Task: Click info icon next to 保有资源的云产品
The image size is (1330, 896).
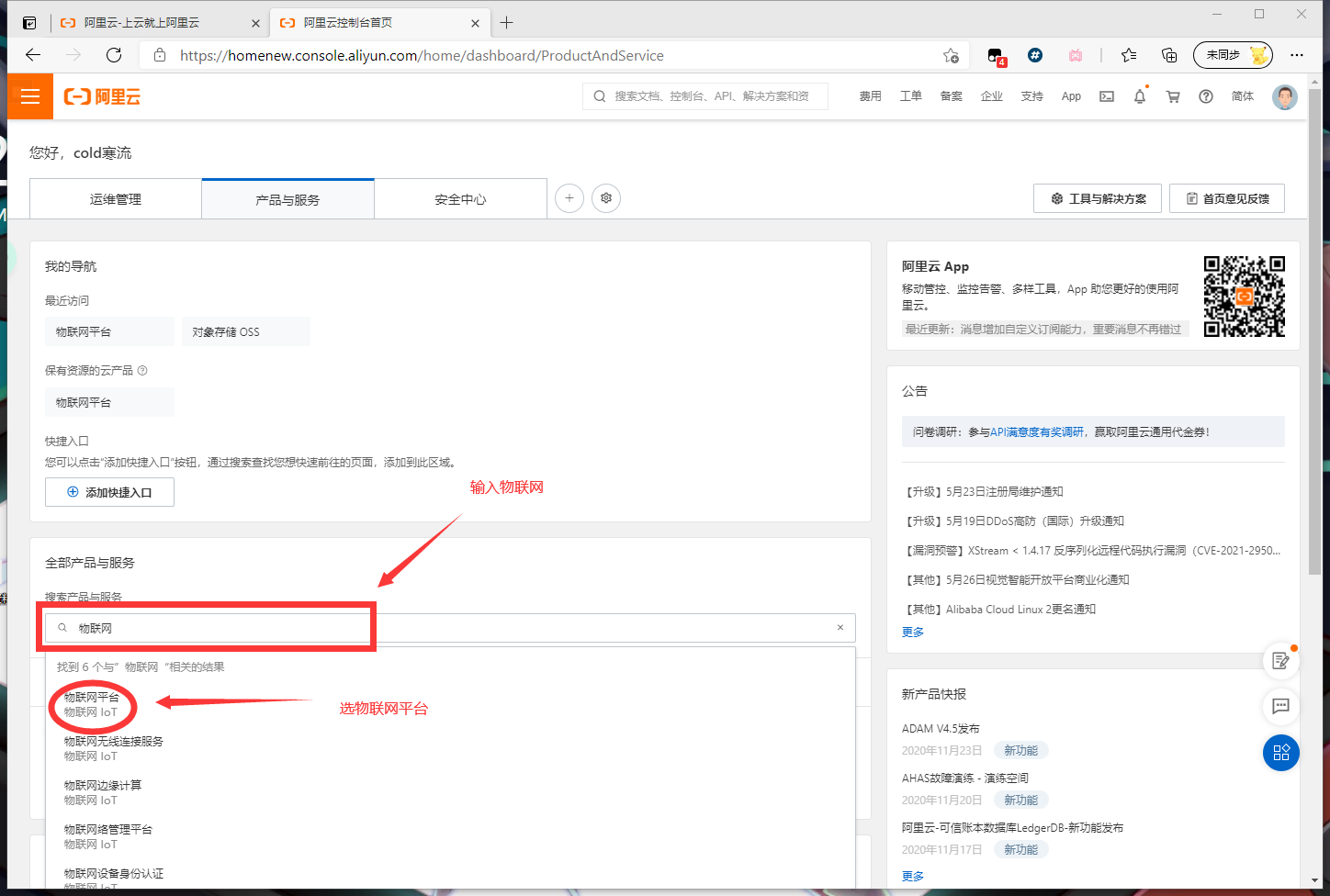Action: click(x=142, y=371)
